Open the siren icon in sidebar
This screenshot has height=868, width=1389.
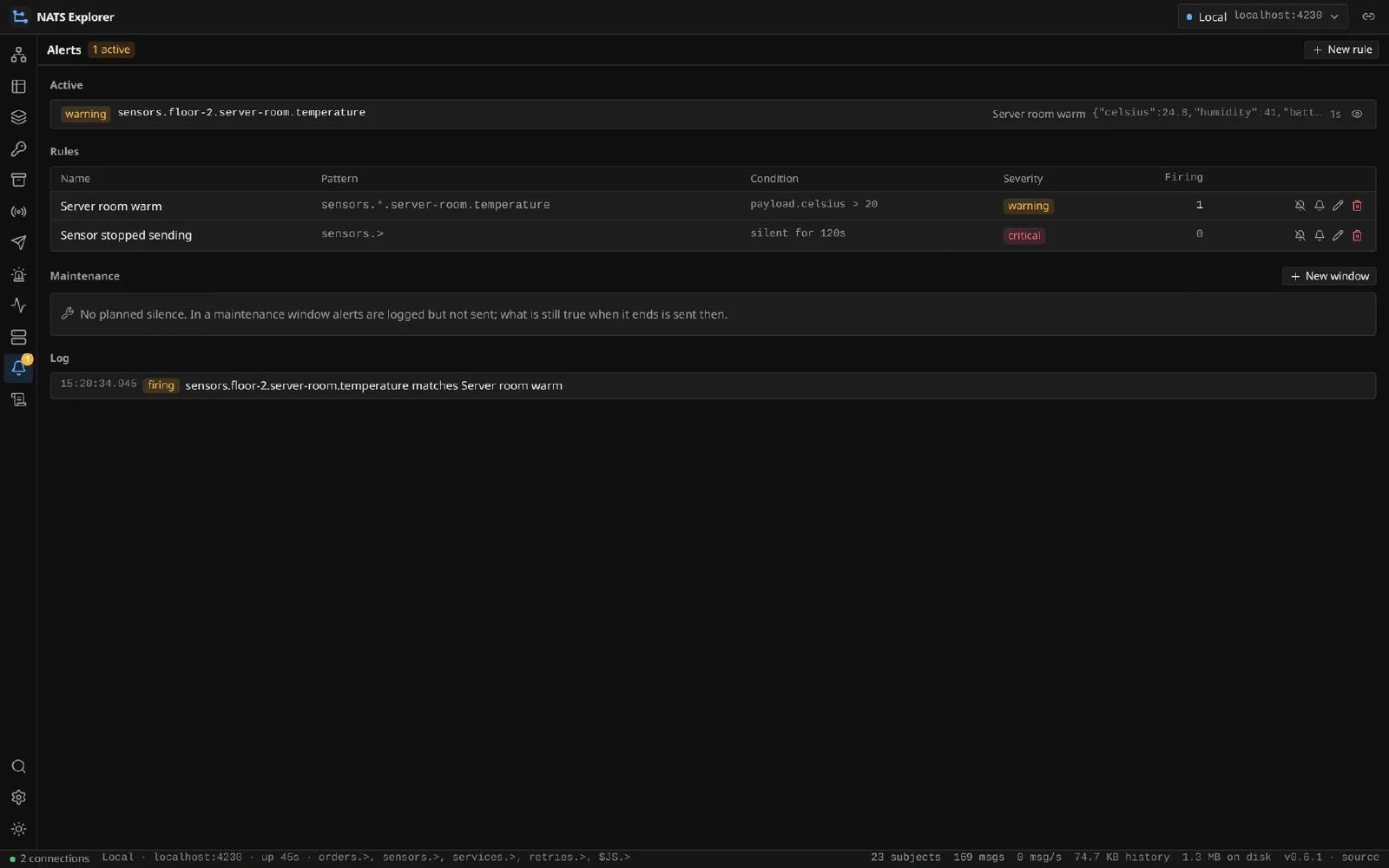click(18, 274)
